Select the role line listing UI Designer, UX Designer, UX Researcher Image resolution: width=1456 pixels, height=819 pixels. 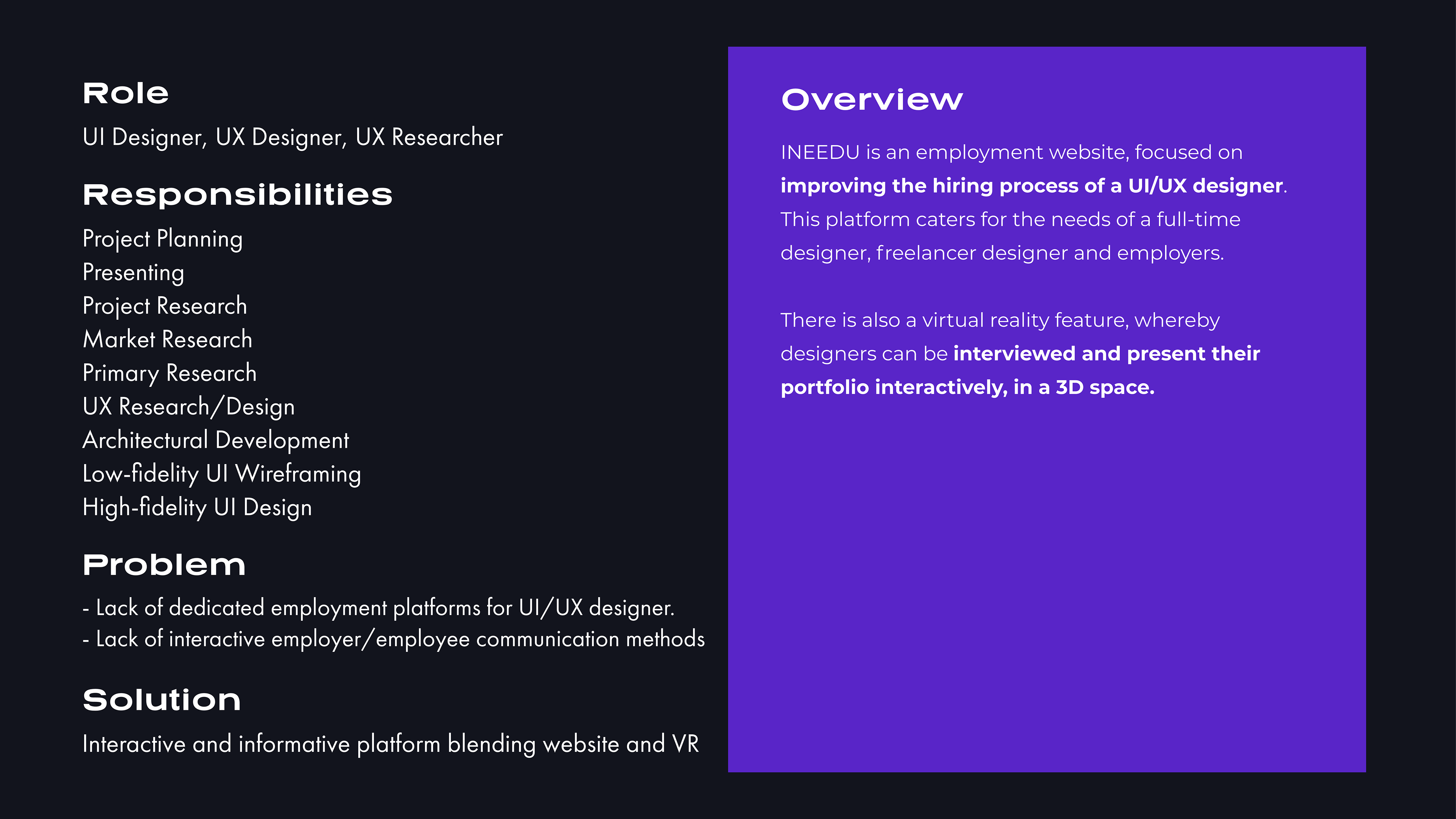(x=292, y=137)
